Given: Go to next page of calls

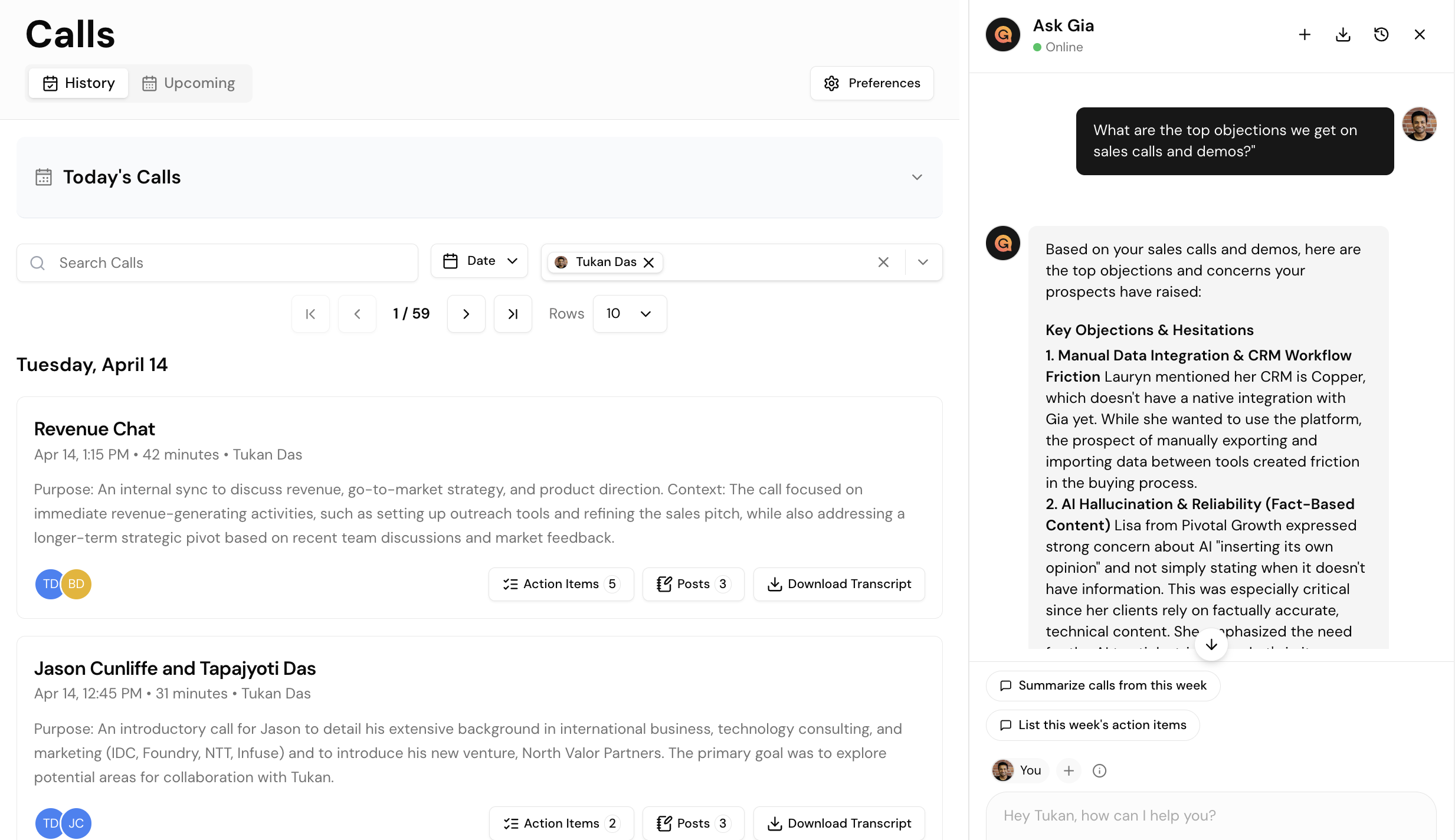Looking at the screenshot, I should coord(466,314).
